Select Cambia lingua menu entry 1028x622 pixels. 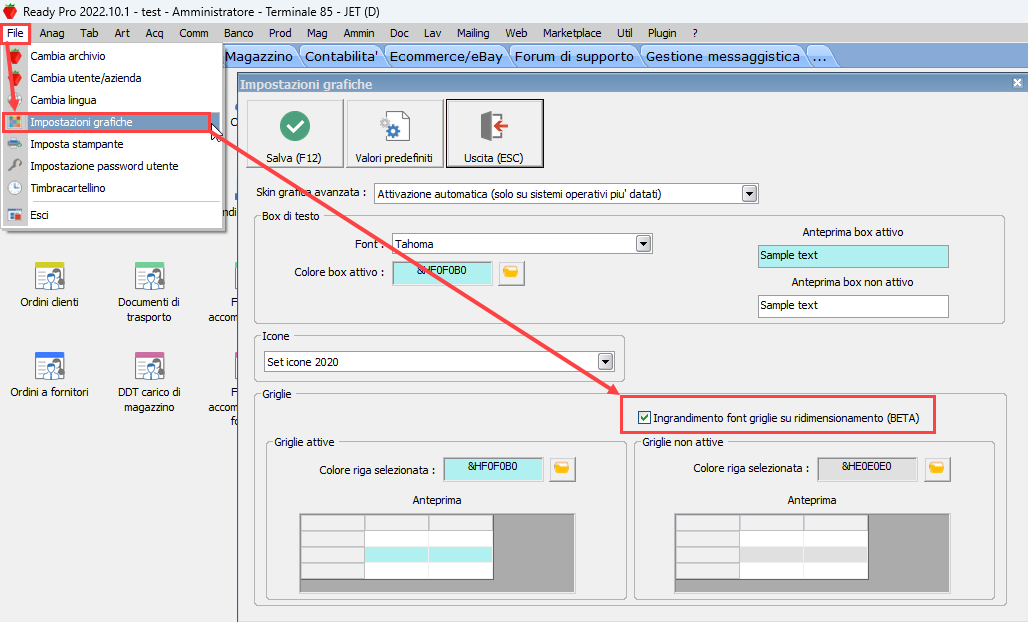113,100
